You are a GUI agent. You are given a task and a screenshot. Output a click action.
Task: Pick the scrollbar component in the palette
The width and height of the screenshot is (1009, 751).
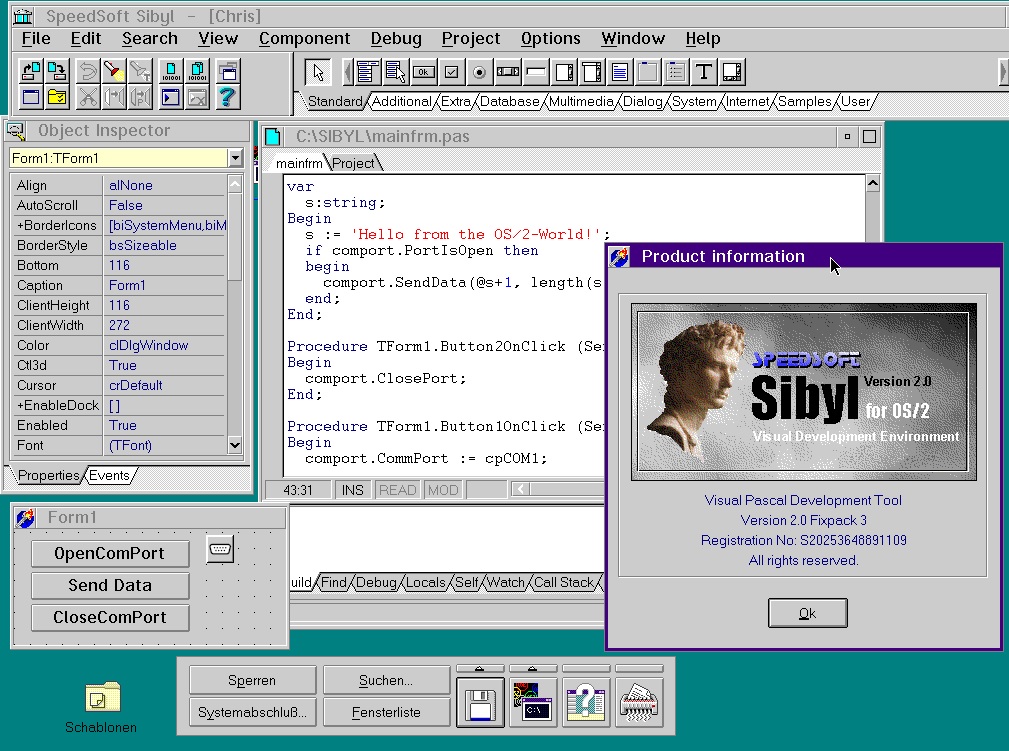click(508, 72)
